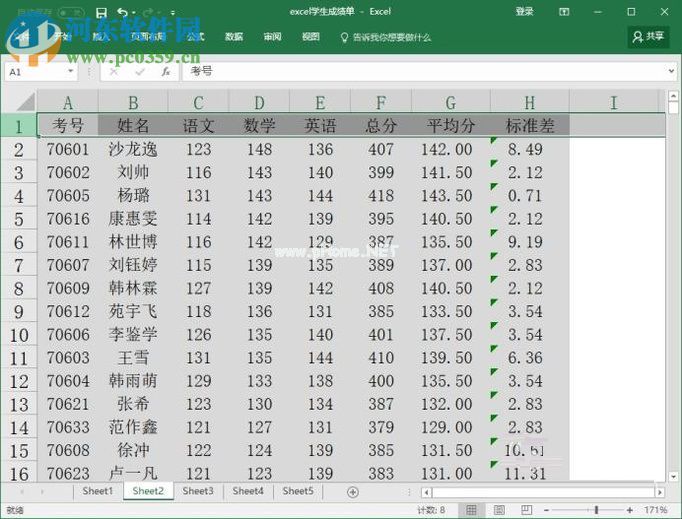
Task: Click the Enter checkmark icon in formula bar
Action: 140,72
